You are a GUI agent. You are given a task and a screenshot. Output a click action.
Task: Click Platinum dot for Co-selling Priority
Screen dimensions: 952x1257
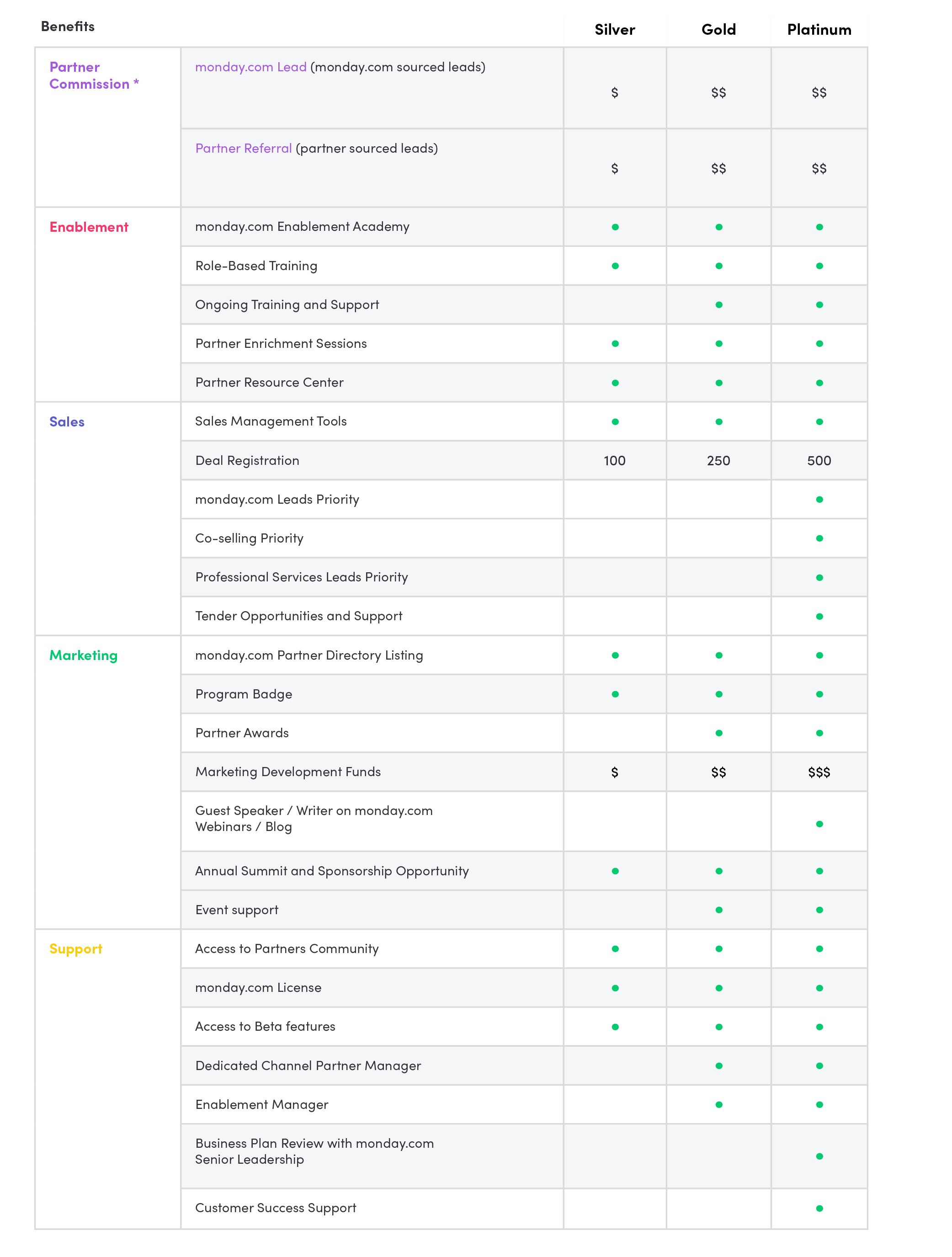(819, 538)
